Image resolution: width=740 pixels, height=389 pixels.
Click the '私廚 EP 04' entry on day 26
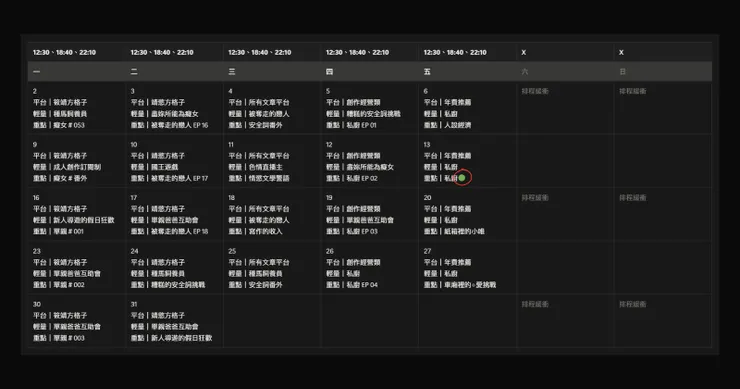pos(362,285)
